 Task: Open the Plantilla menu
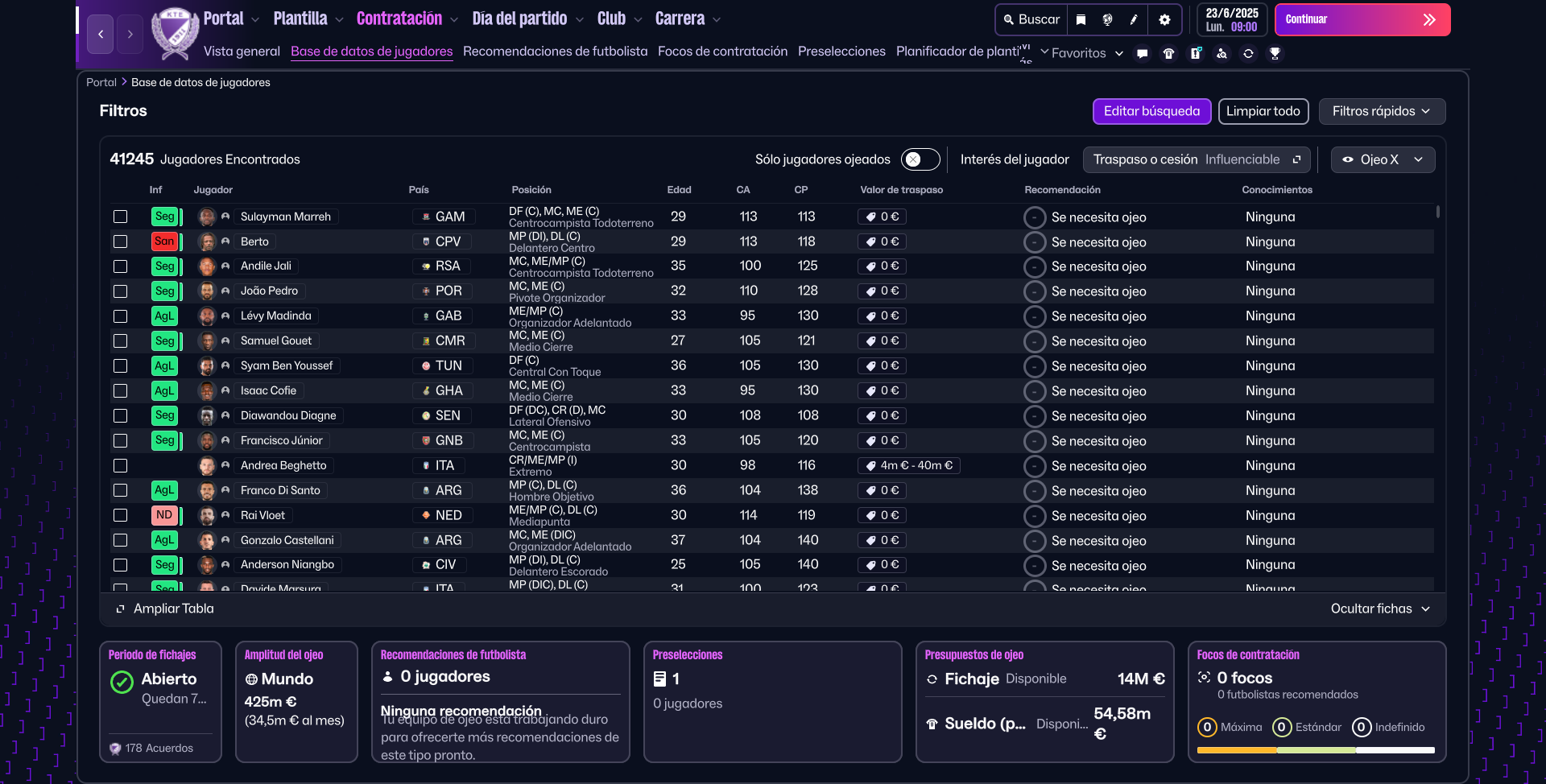click(308, 19)
